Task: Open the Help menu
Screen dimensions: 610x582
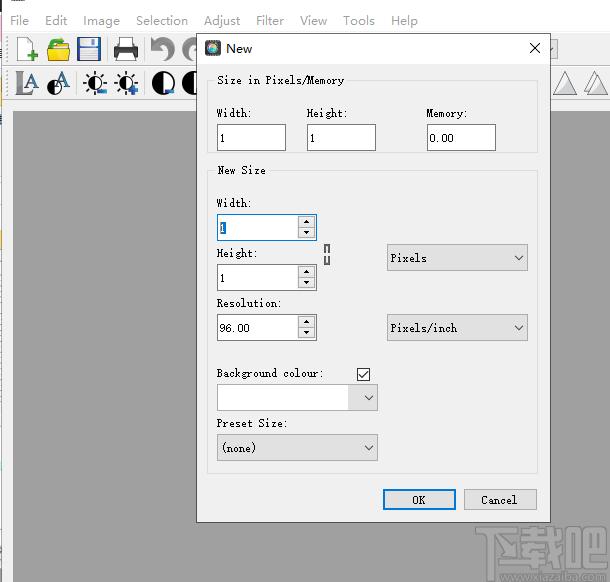Action: 404,21
